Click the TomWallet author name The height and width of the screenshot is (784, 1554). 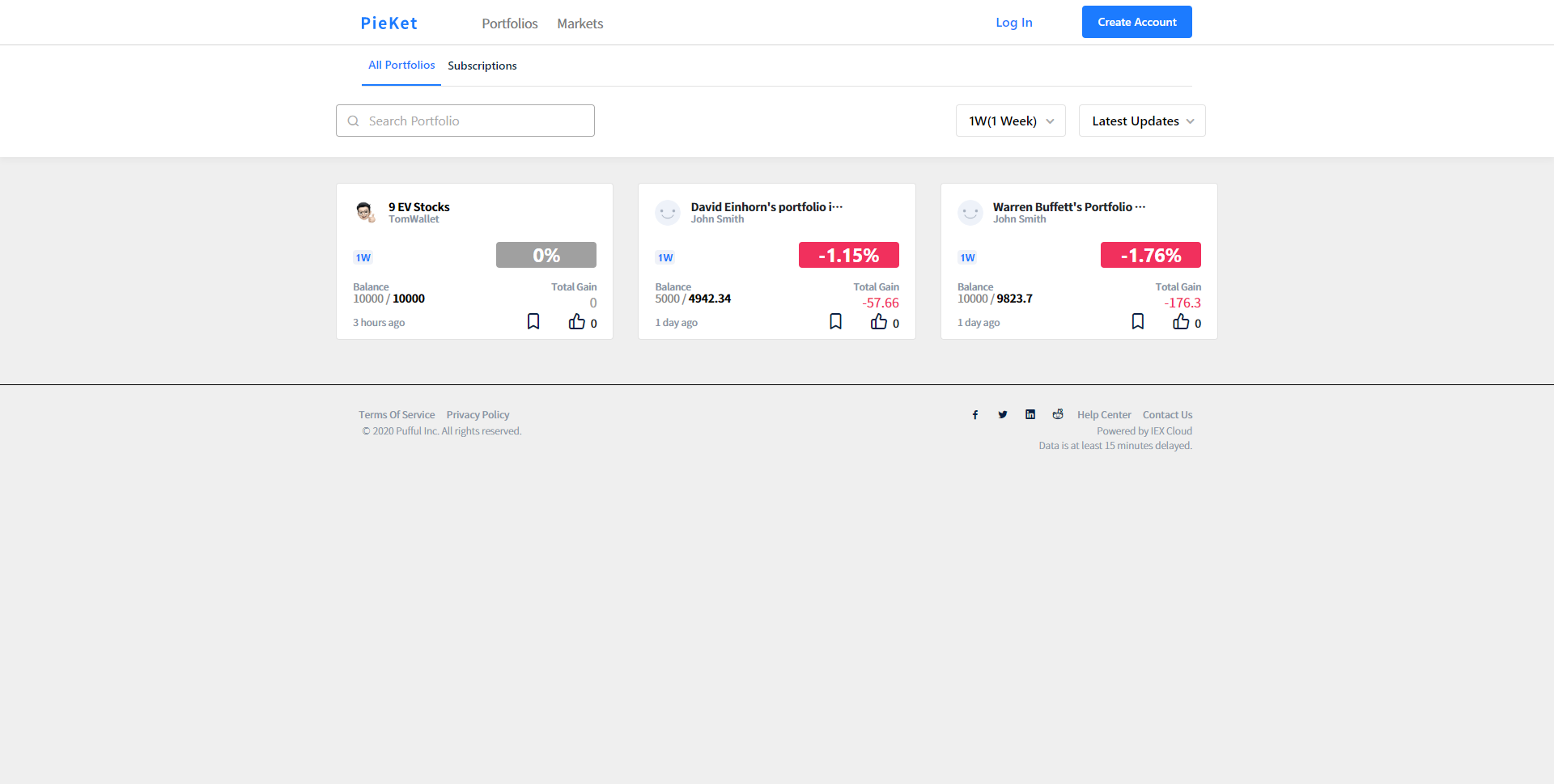414,219
